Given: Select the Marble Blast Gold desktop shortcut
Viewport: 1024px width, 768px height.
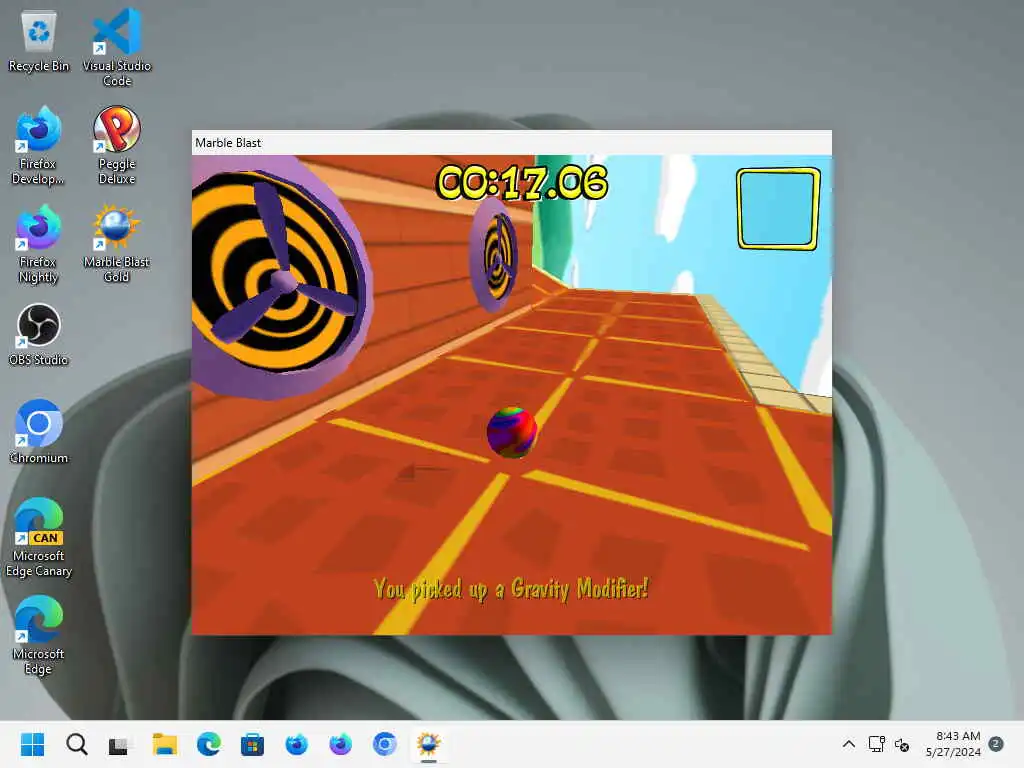Looking at the screenshot, I should pyautogui.click(x=117, y=243).
